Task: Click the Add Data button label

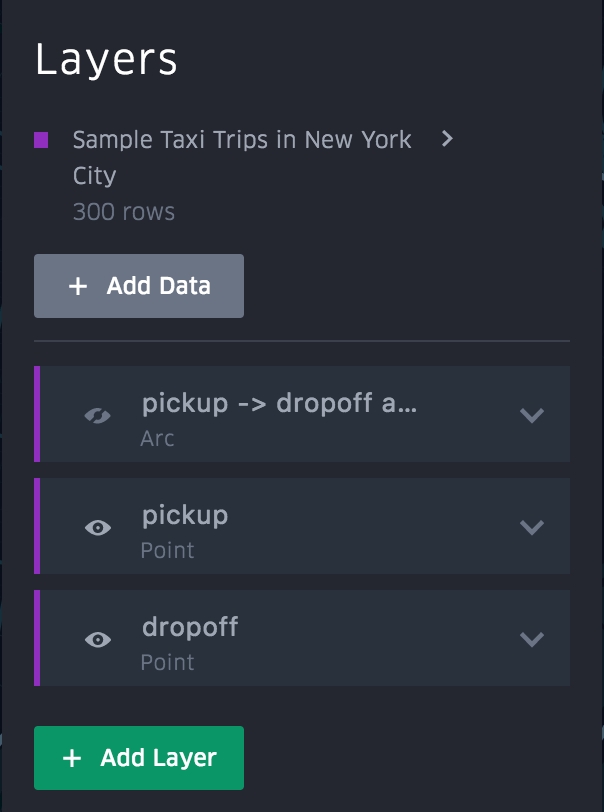Action: [x=159, y=286]
